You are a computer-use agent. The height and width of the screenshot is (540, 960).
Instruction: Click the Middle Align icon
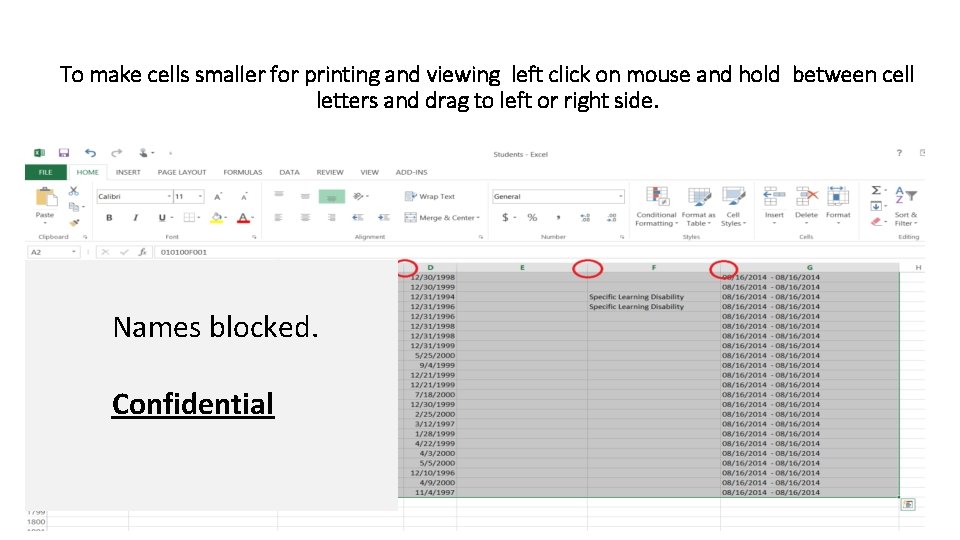point(305,196)
